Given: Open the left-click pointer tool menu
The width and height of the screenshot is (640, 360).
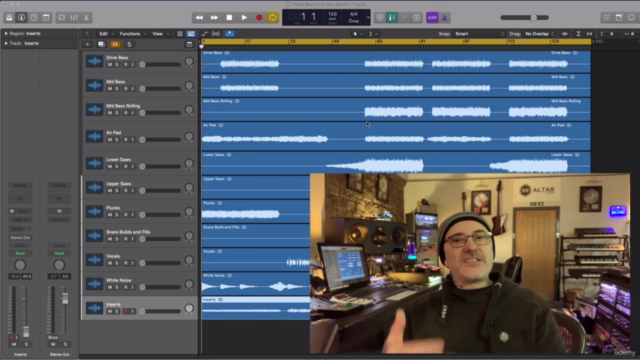Looking at the screenshot, I should [x=357, y=34].
